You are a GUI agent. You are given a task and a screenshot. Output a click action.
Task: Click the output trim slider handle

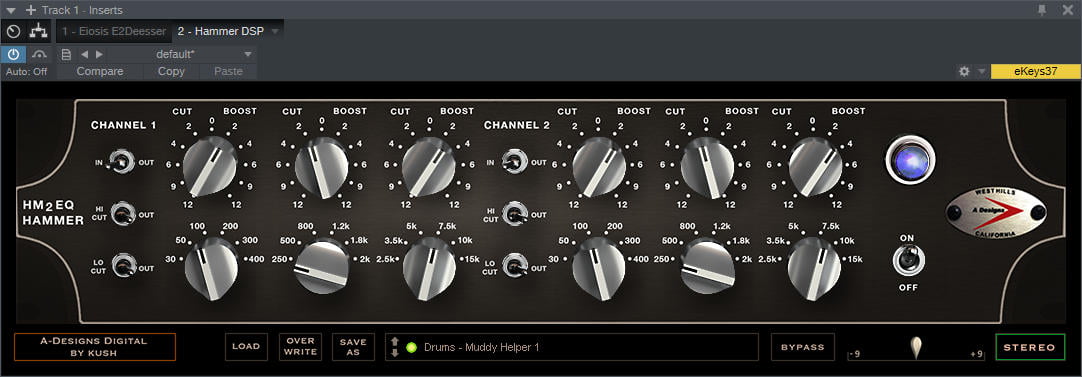[916, 347]
